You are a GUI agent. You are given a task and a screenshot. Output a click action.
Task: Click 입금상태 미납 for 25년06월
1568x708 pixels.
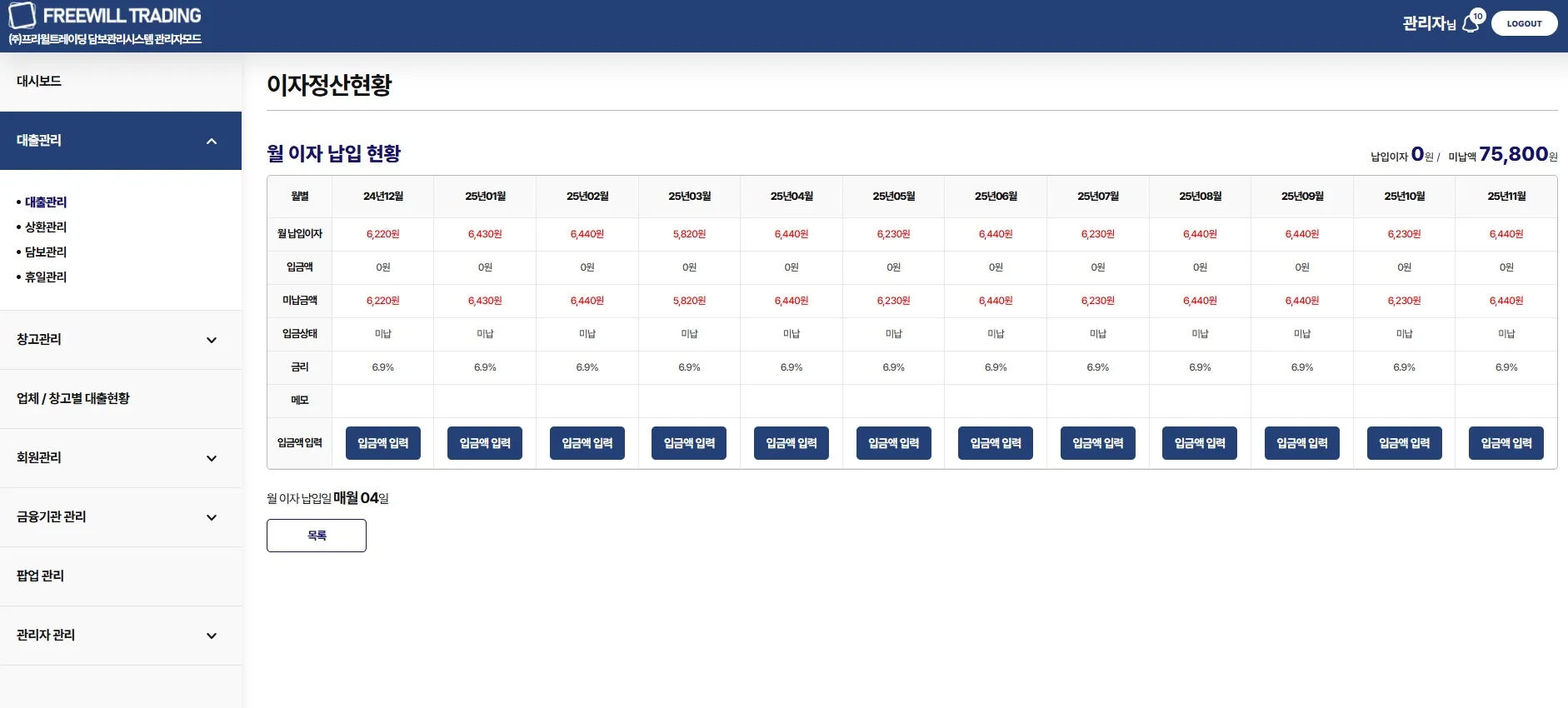click(996, 334)
